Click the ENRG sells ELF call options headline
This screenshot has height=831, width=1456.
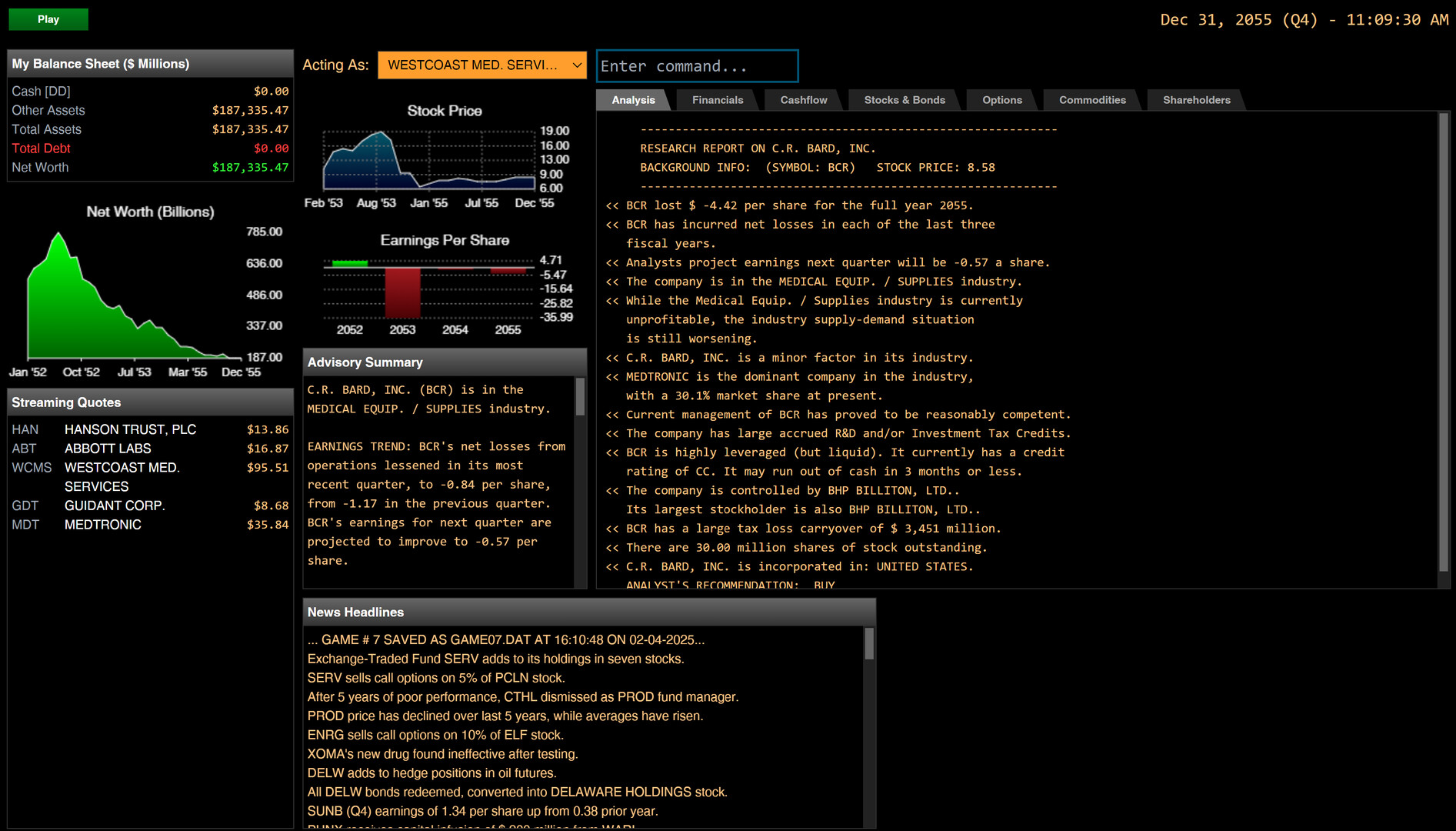[x=435, y=736]
